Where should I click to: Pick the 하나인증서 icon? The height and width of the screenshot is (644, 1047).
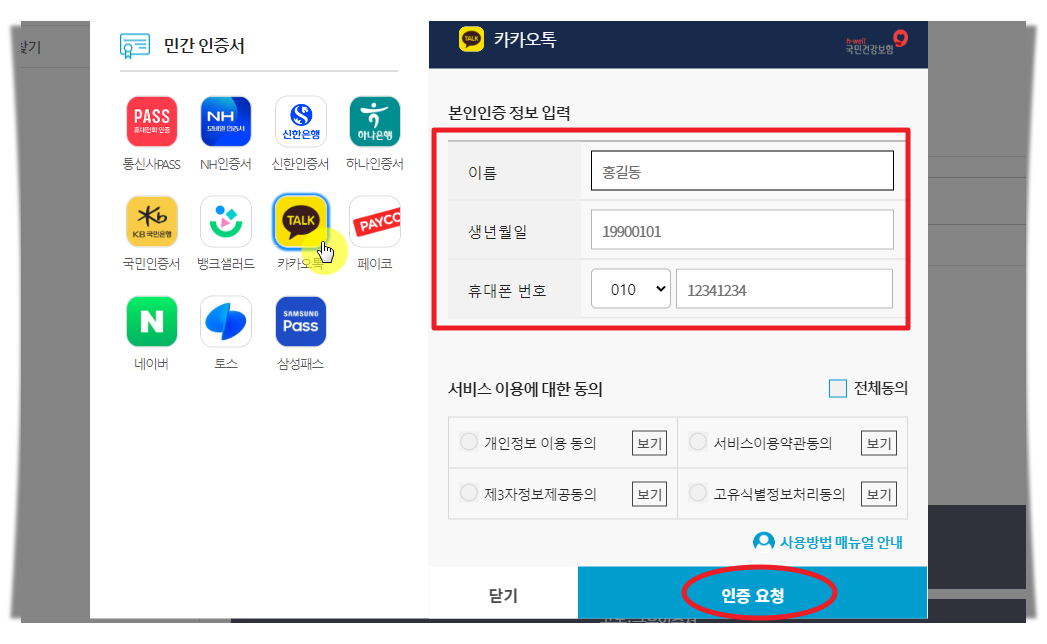coord(375,121)
